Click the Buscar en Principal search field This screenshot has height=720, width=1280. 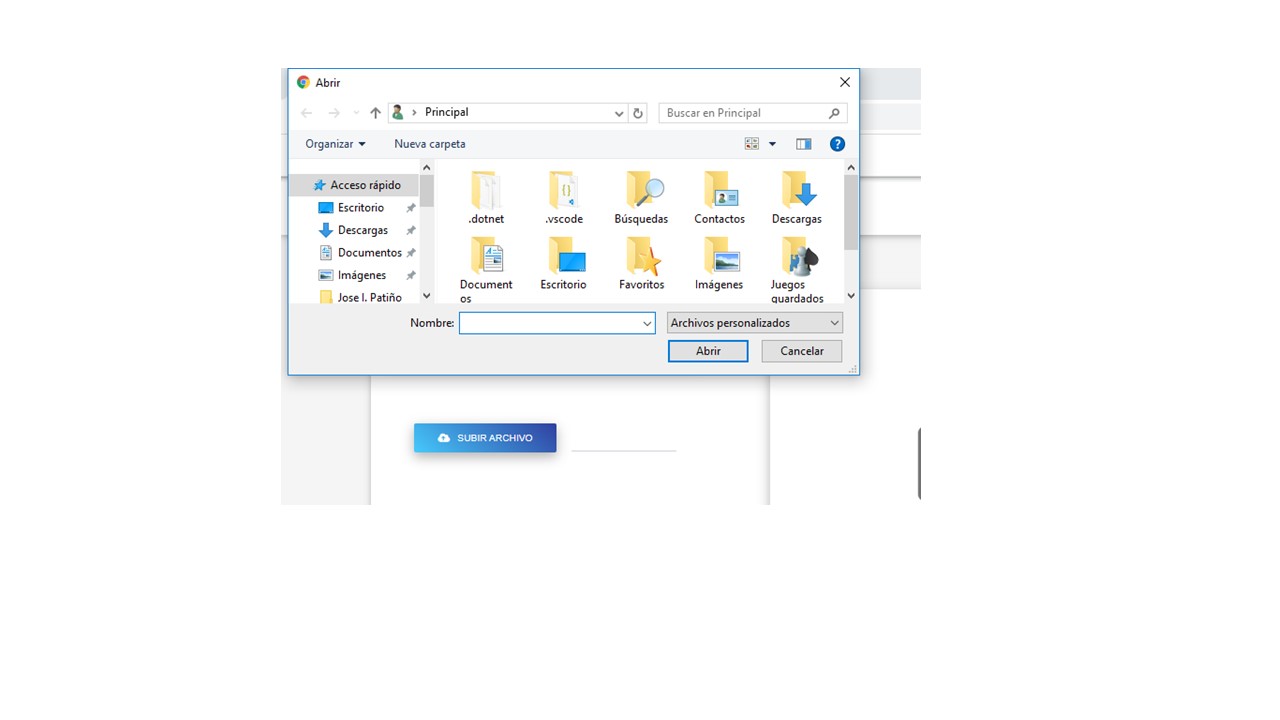pos(745,113)
